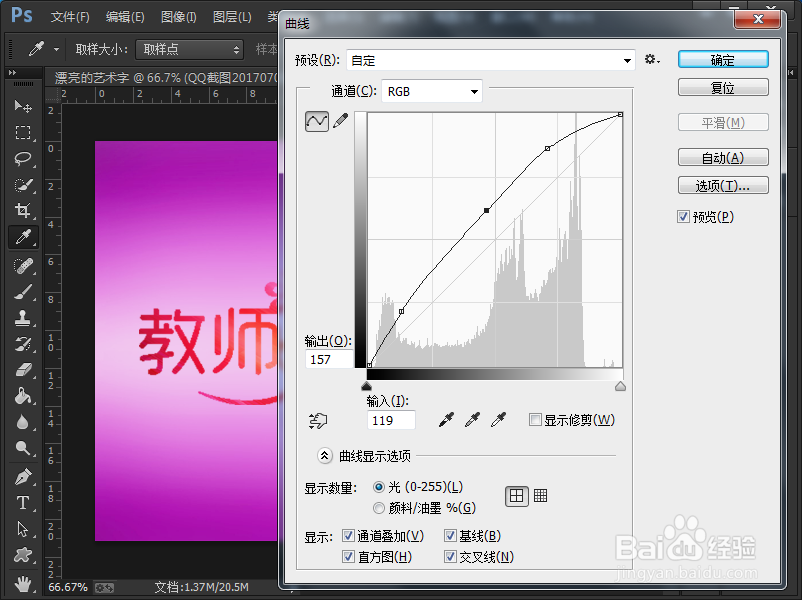Screen dimensions: 802x600
Task: Click the white point slider triangle
Action: click(x=620, y=386)
